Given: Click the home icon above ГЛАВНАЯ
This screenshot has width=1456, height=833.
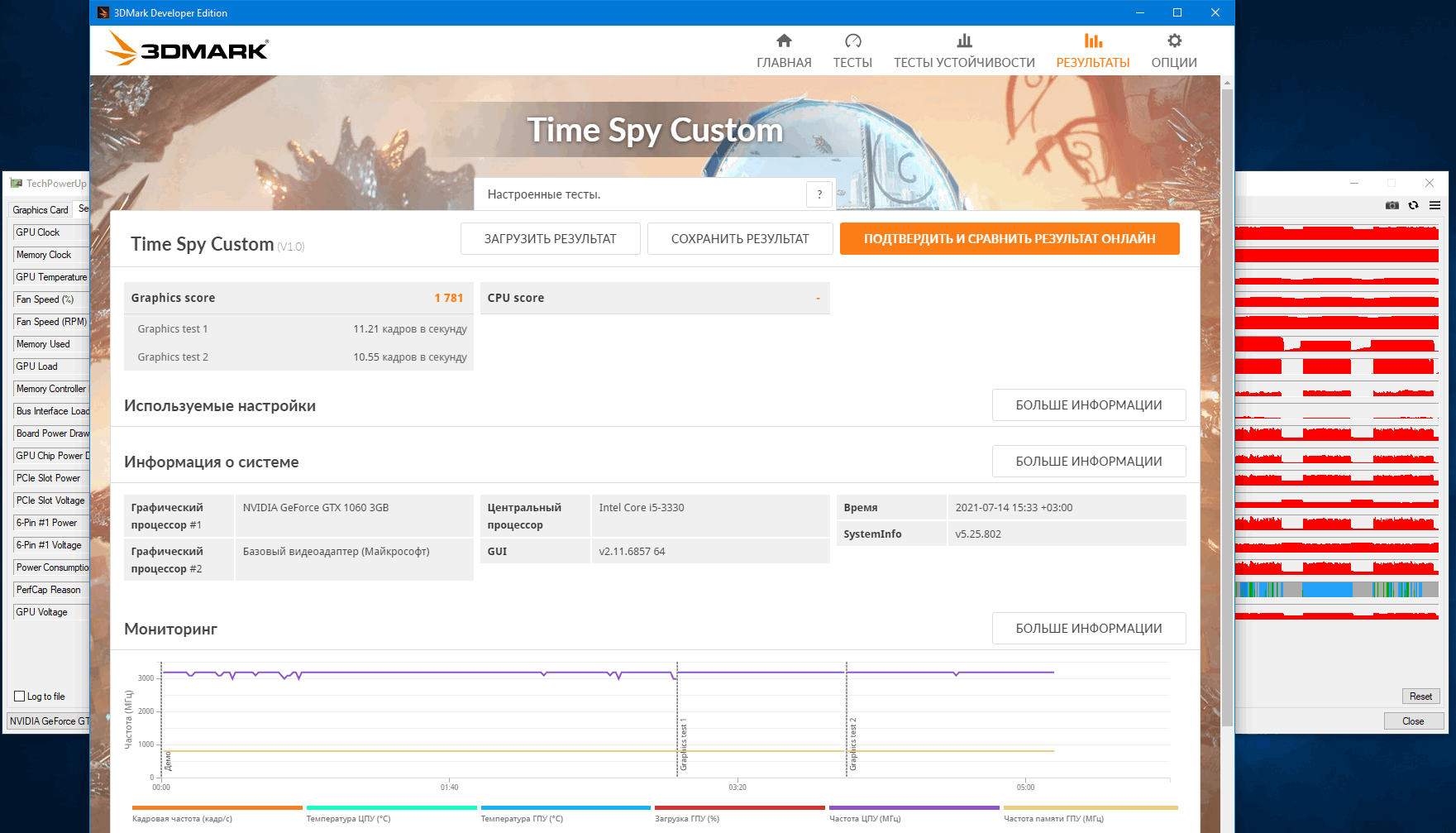Looking at the screenshot, I should 784,41.
